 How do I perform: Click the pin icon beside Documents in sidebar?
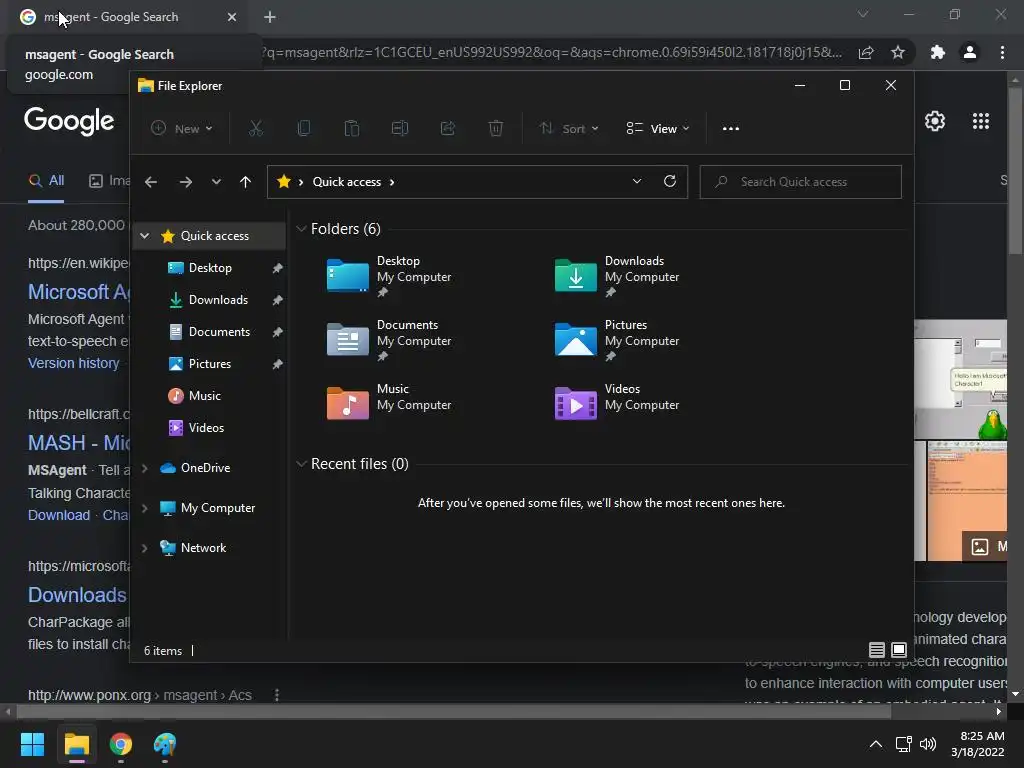(x=278, y=332)
